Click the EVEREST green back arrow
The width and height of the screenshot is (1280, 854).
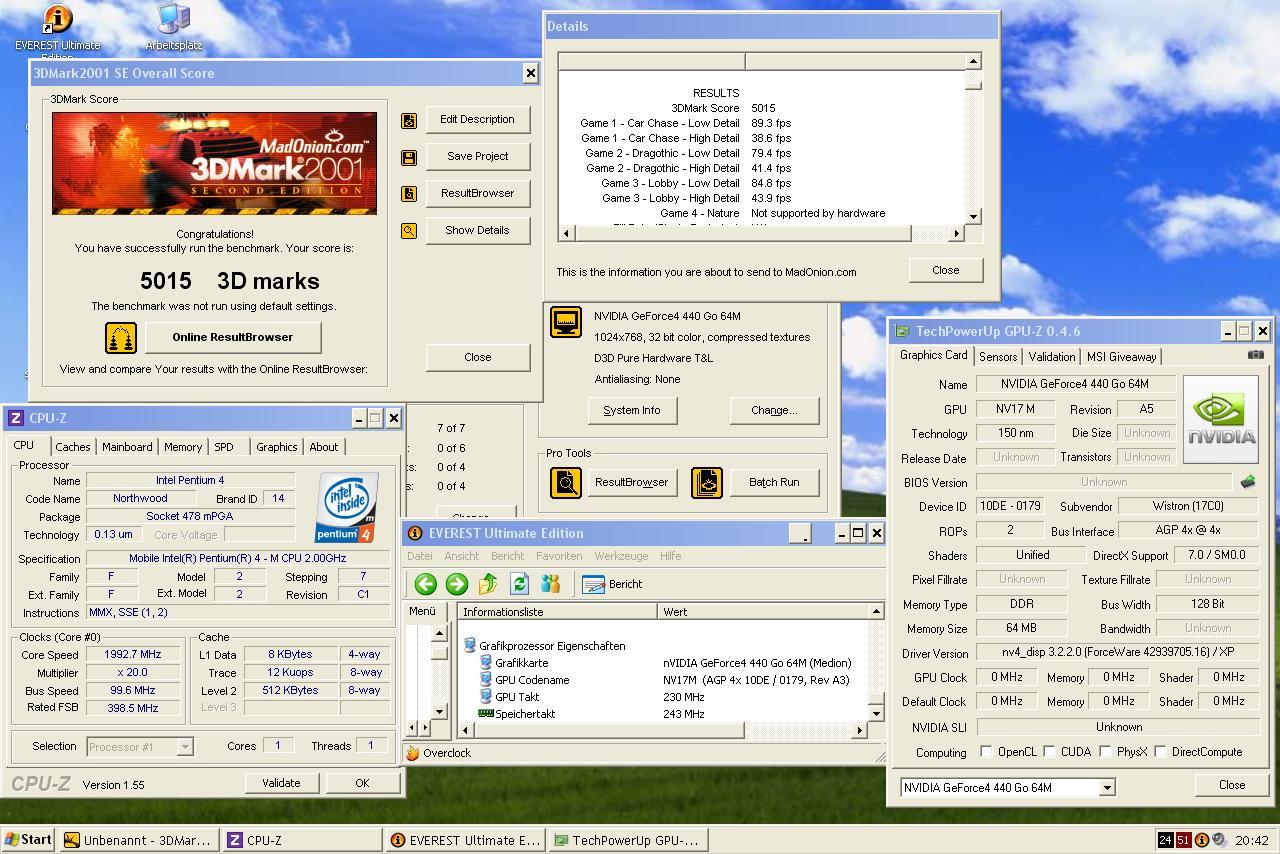pyautogui.click(x=426, y=584)
